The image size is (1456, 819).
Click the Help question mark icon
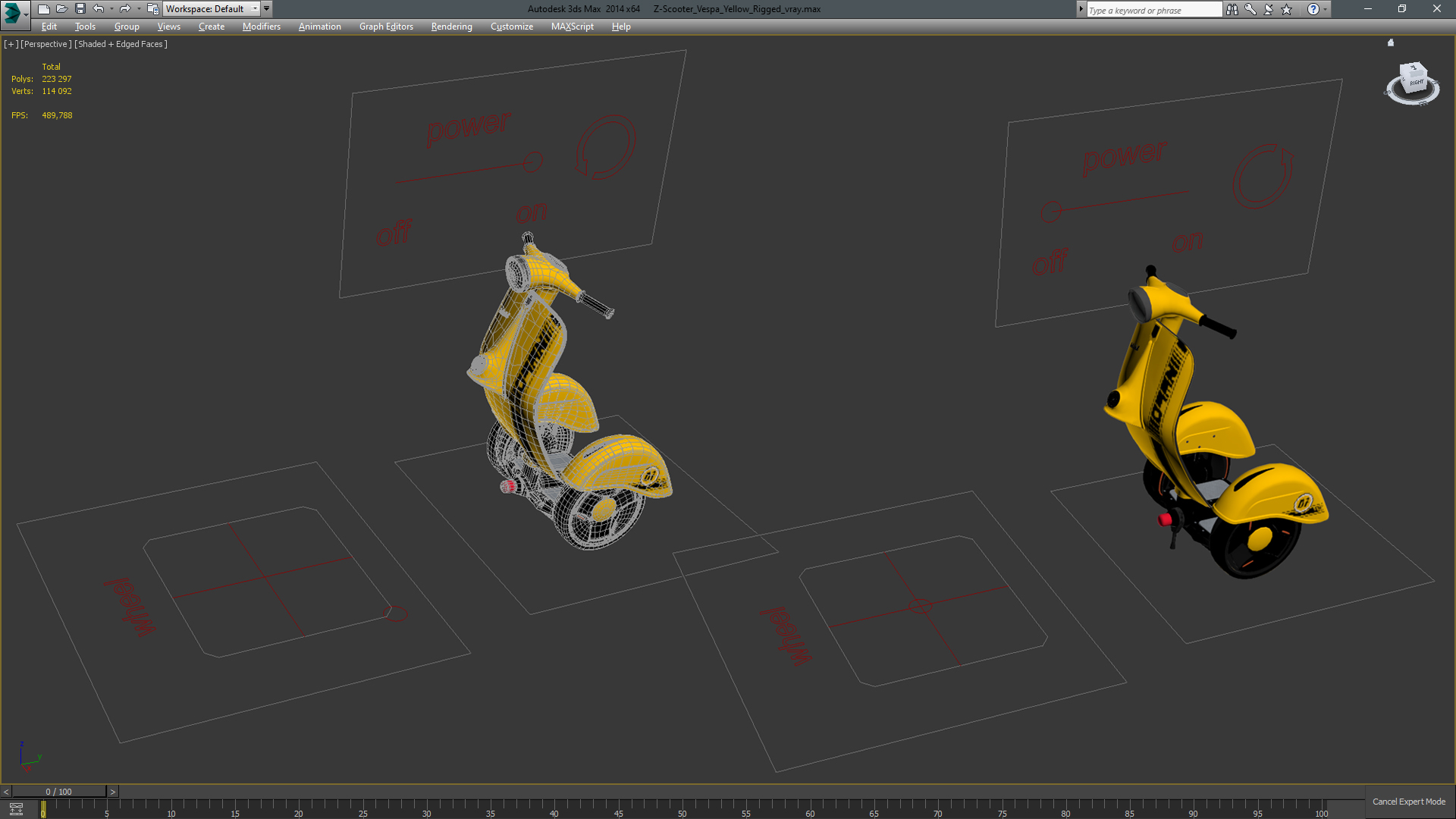point(1313,9)
